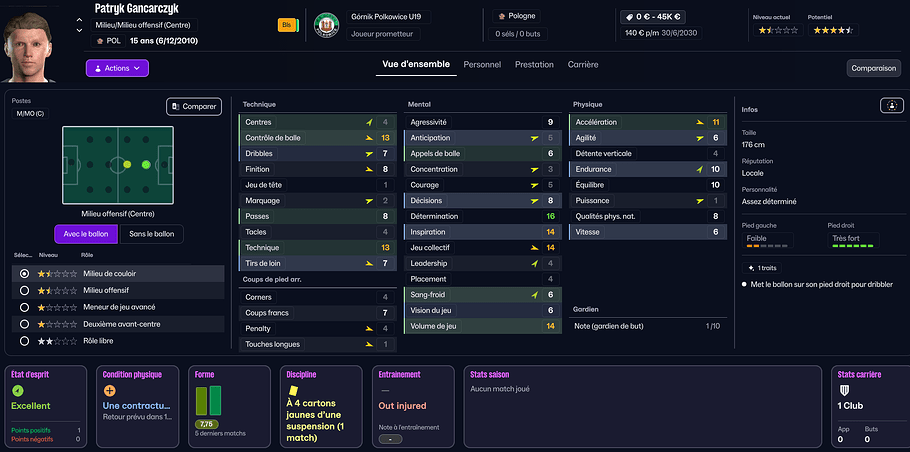Click the Górnik Polkowice club badge
This screenshot has width=910, height=452.
327,24
